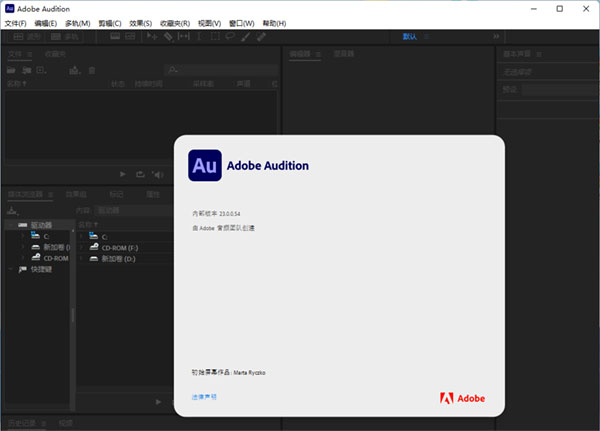
Task: Click the 默认 workspace label
Action: pyautogui.click(x=410, y=36)
